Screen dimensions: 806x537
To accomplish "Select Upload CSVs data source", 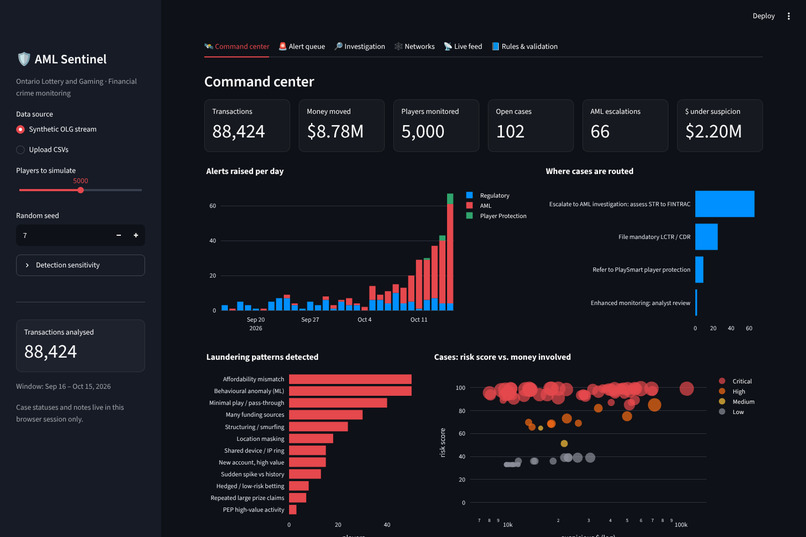I will (x=42, y=150).
